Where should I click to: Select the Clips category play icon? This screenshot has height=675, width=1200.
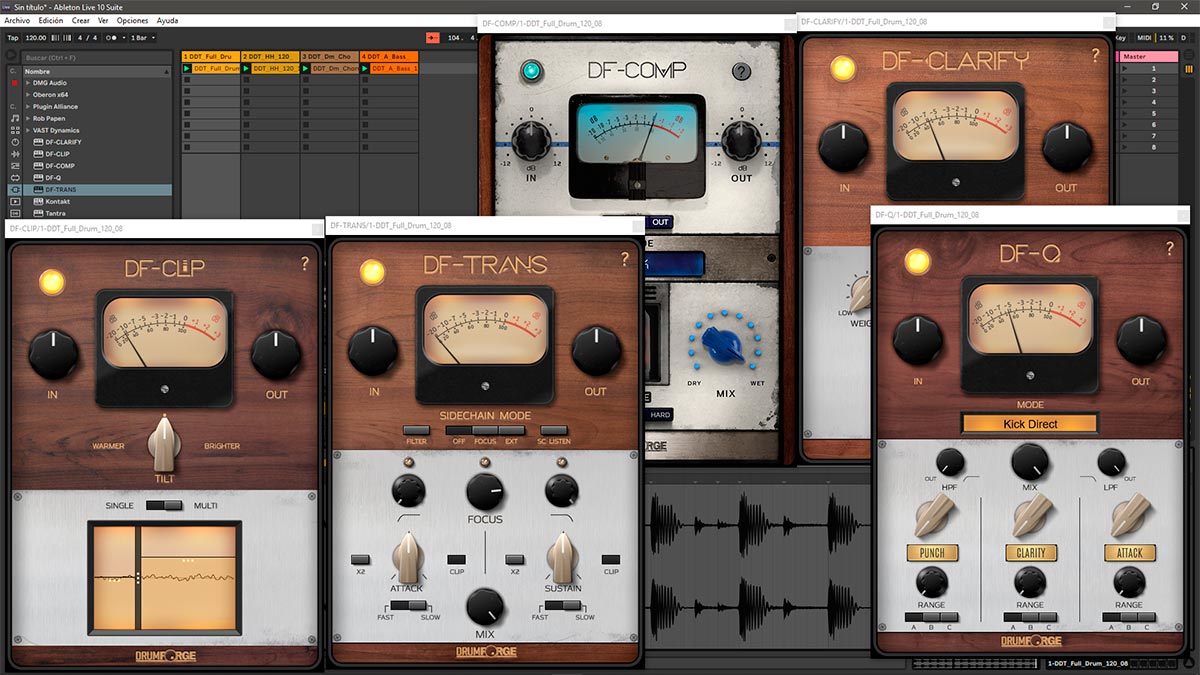pyautogui.click(x=15, y=201)
